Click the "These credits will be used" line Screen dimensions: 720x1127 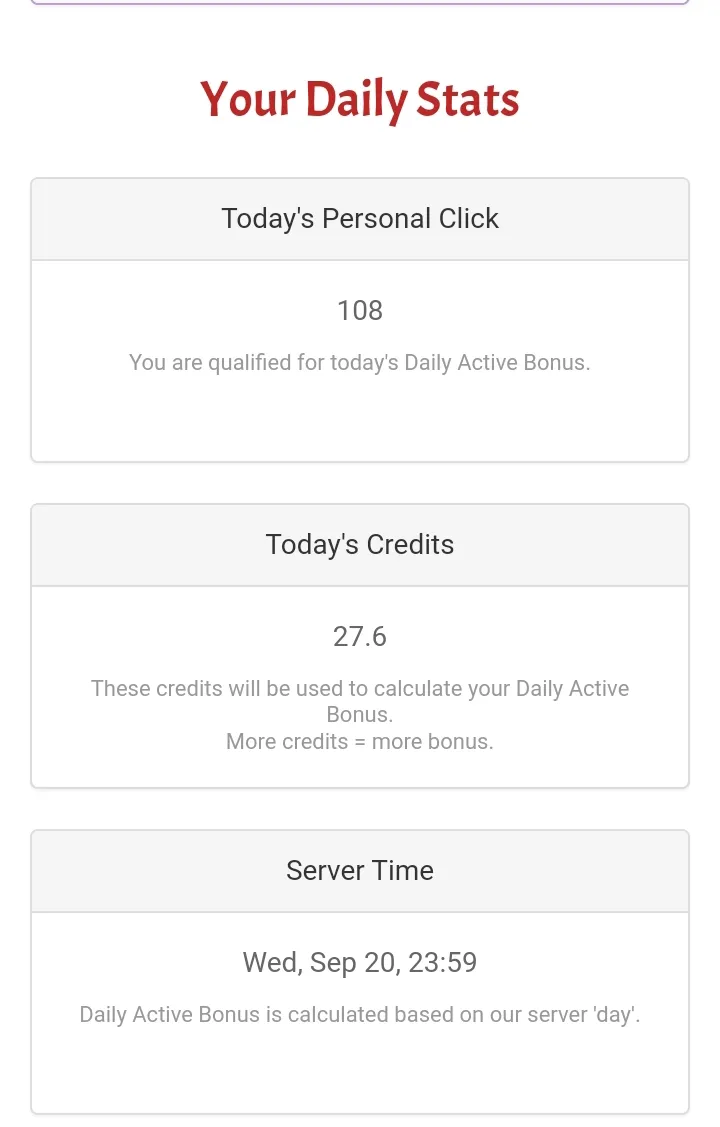[x=360, y=689]
